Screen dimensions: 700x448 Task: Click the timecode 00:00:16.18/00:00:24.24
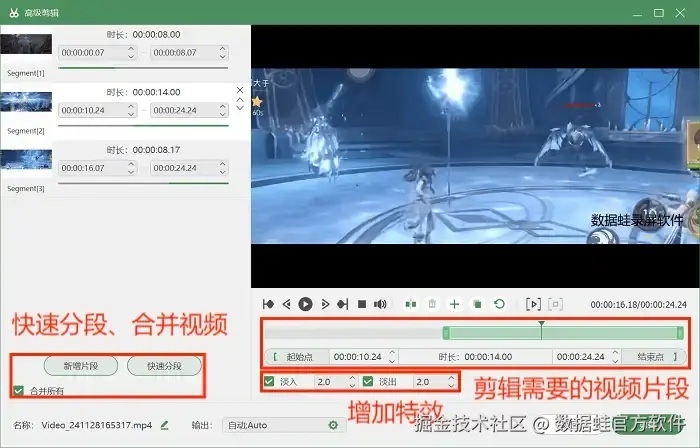638,305
